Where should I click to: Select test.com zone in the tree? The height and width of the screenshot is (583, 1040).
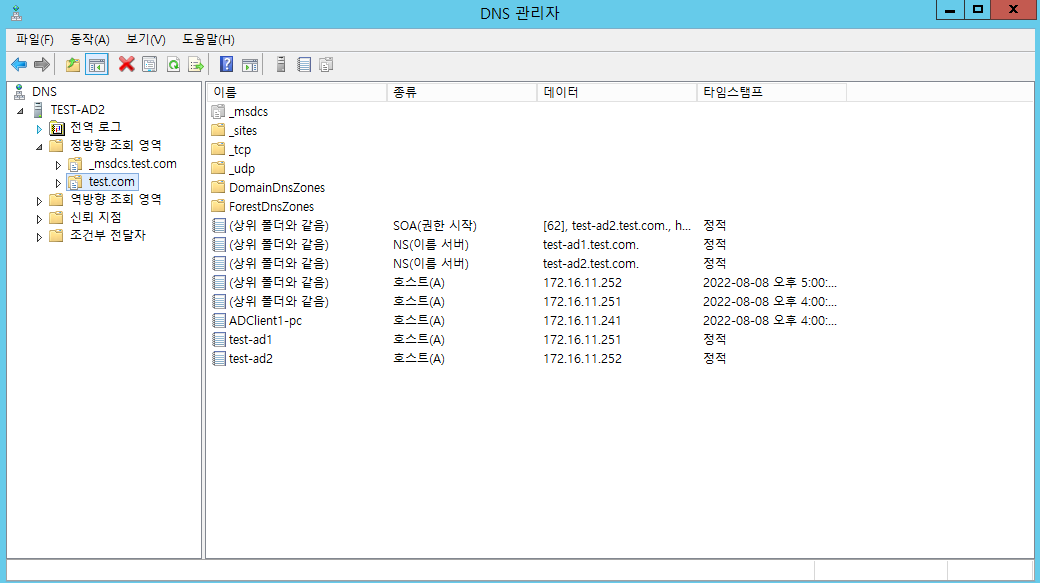coord(111,182)
